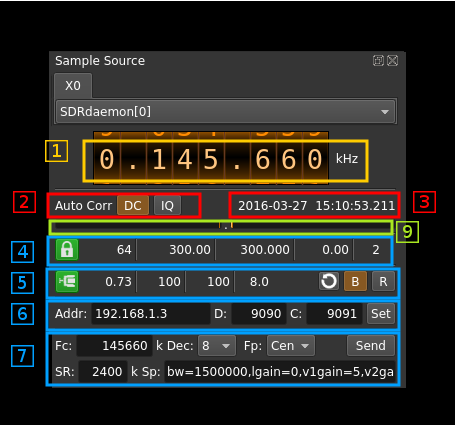This screenshot has width=455, height=425.
Task: Click the Fc frequency field showing 145660
Action: [x=114, y=346]
